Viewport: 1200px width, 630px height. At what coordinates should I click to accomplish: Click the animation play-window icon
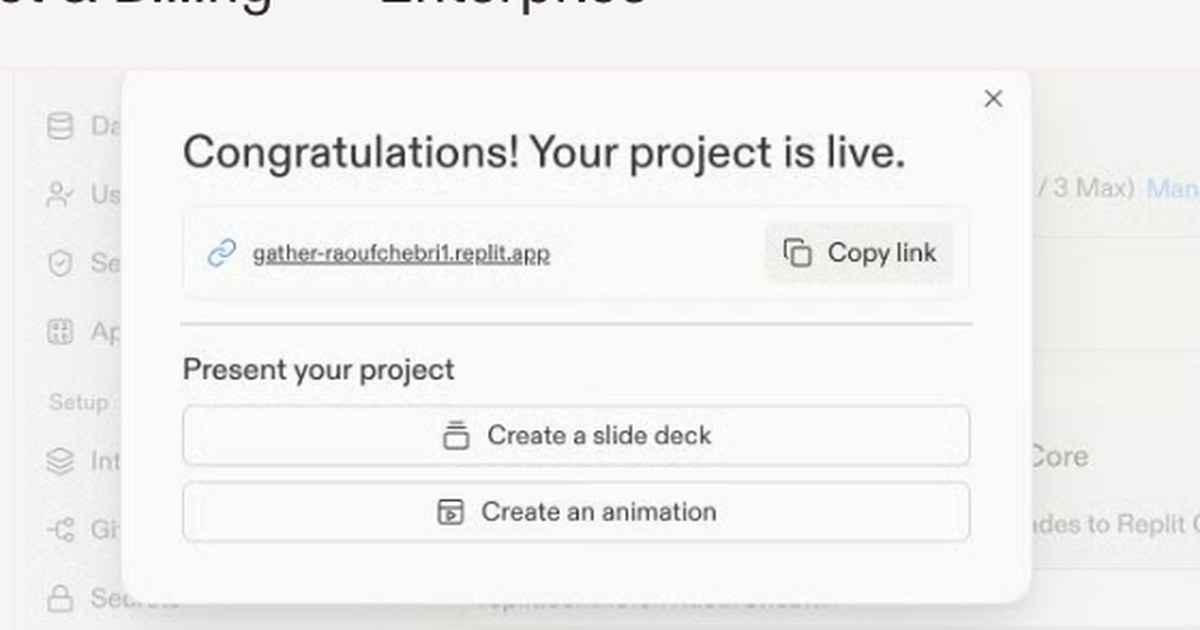[451, 512]
